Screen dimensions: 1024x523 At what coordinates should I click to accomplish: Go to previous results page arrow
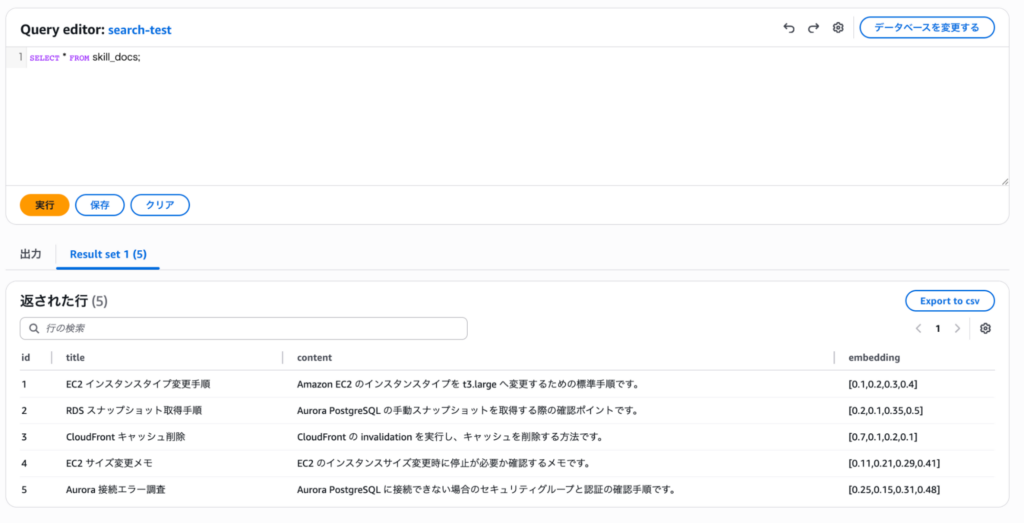click(918, 328)
